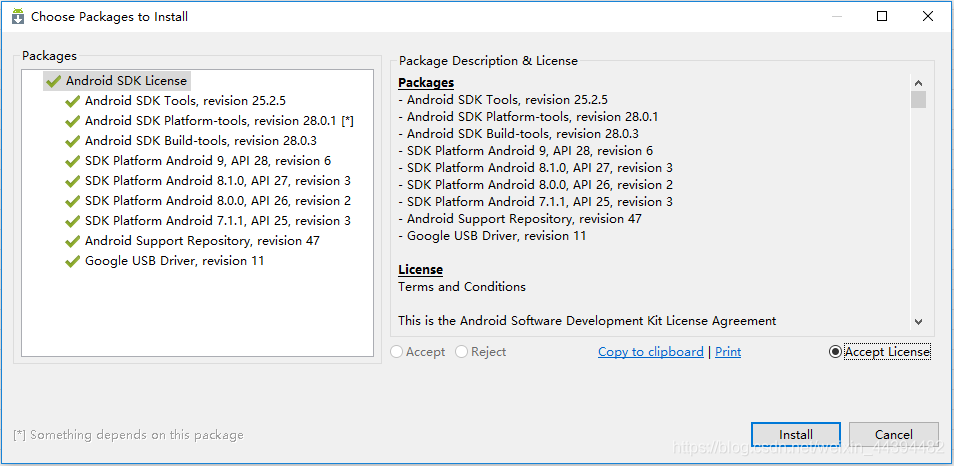Viewport: 954px width, 466px height.
Task: Click checkmark icon for Google USB Driver
Action: pyautogui.click(x=72, y=261)
